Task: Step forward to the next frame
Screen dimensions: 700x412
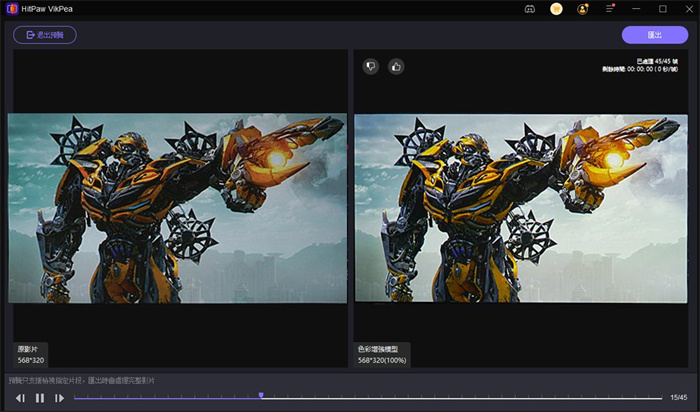Action: click(x=60, y=398)
